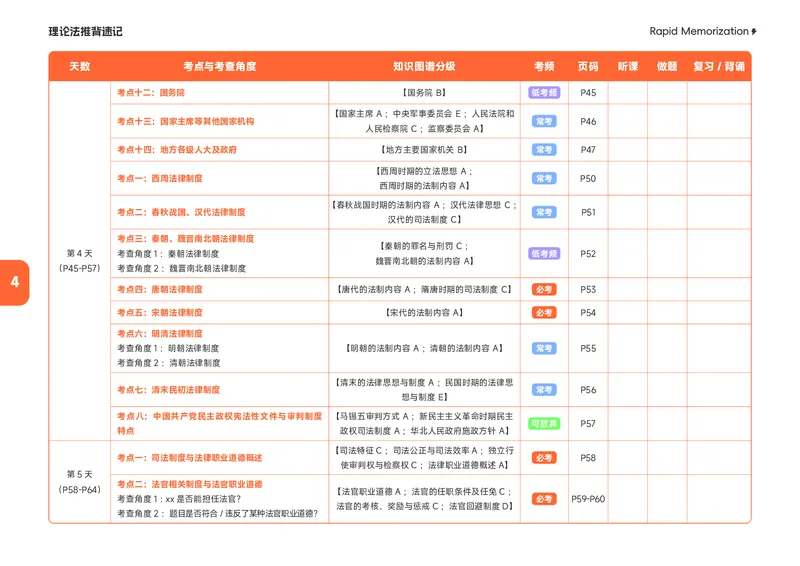Click the 低考频 badge in the P52 row

pyautogui.click(x=544, y=254)
